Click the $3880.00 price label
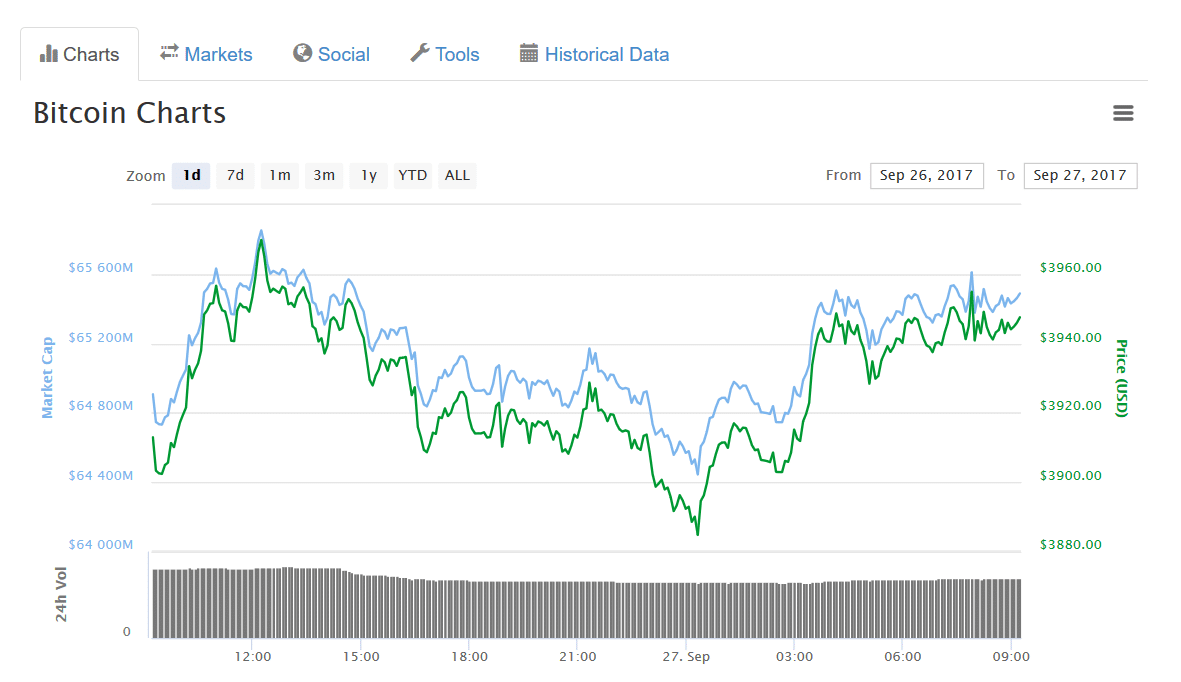Screen dimensions: 1181x682 tap(1070, 544)
